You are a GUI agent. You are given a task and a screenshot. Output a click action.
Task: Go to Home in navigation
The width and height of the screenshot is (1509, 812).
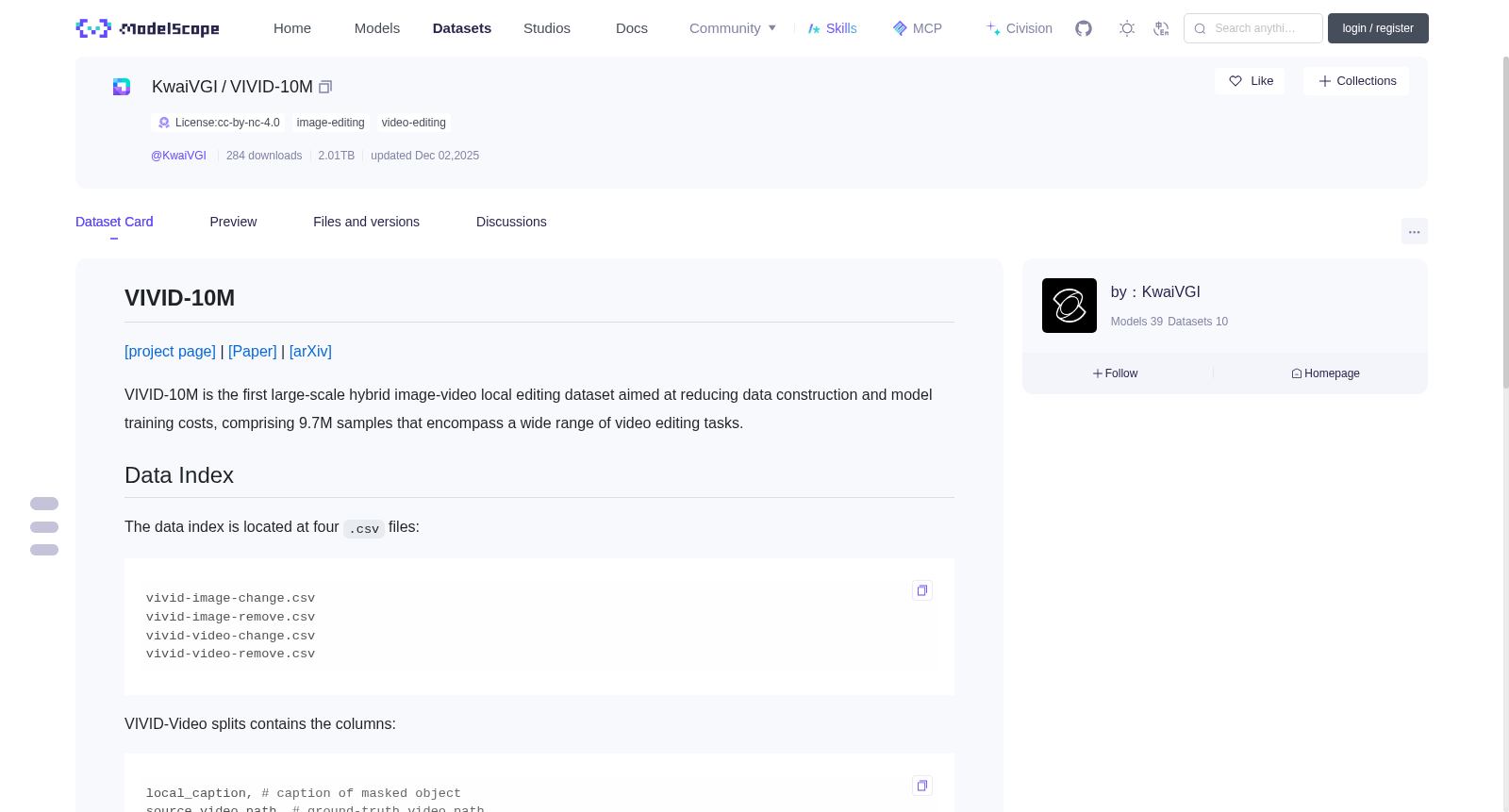click(x=292, y=28)
